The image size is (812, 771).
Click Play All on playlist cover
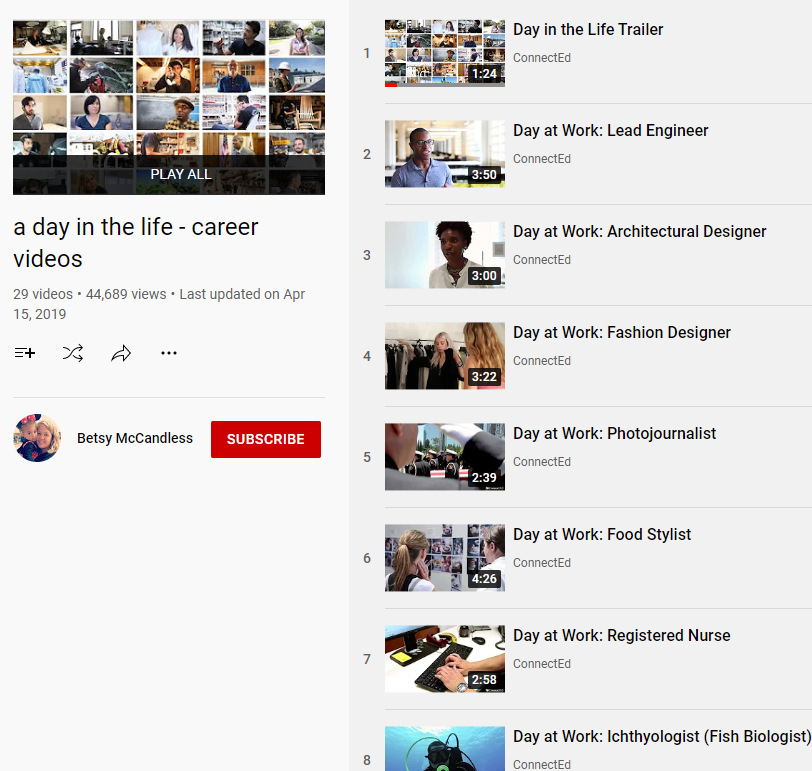click(x=180, y=174)
